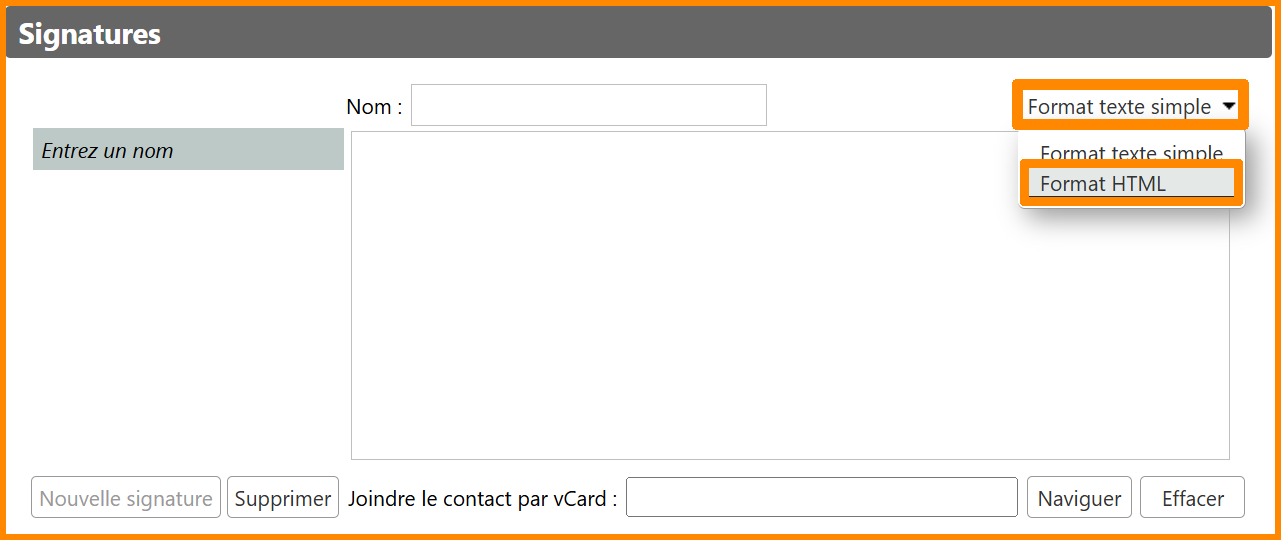Image resolution: width=1281 pixels, height=540 pixels.
Task: Click the Effacer button
Action: click(x=1192, y=498)
